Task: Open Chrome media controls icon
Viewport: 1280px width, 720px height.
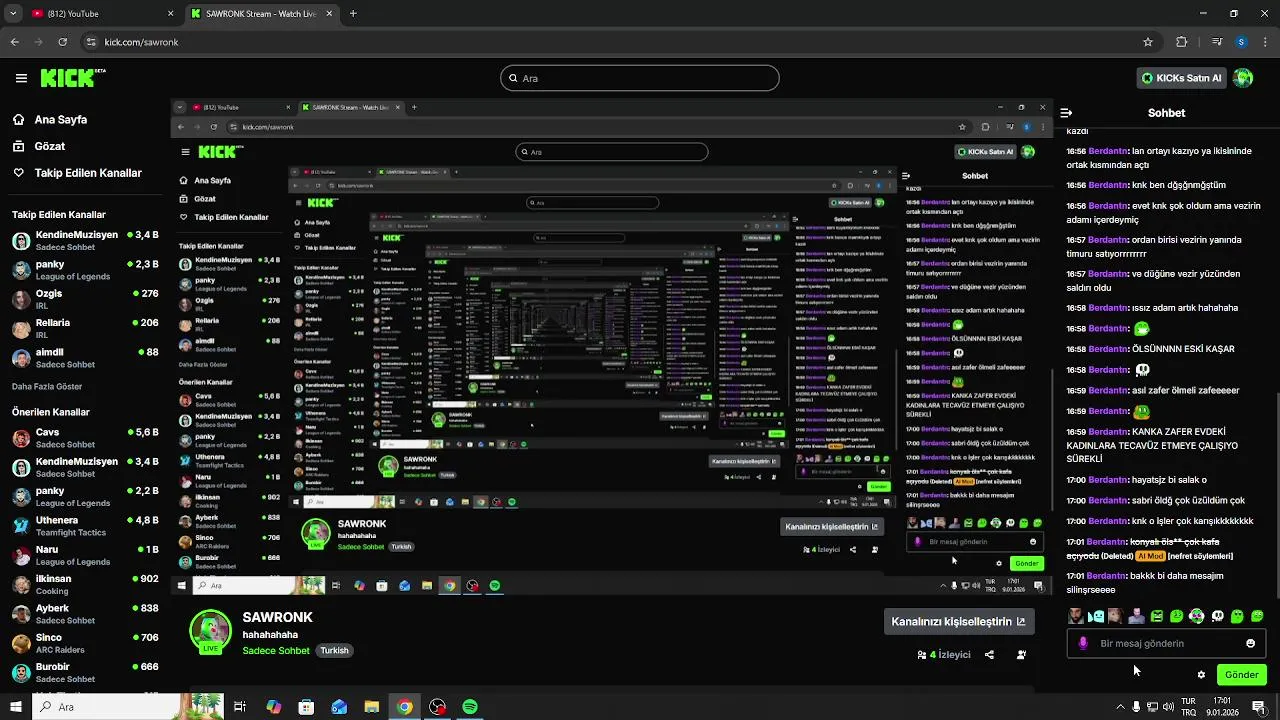Action: click(1217, 42)
